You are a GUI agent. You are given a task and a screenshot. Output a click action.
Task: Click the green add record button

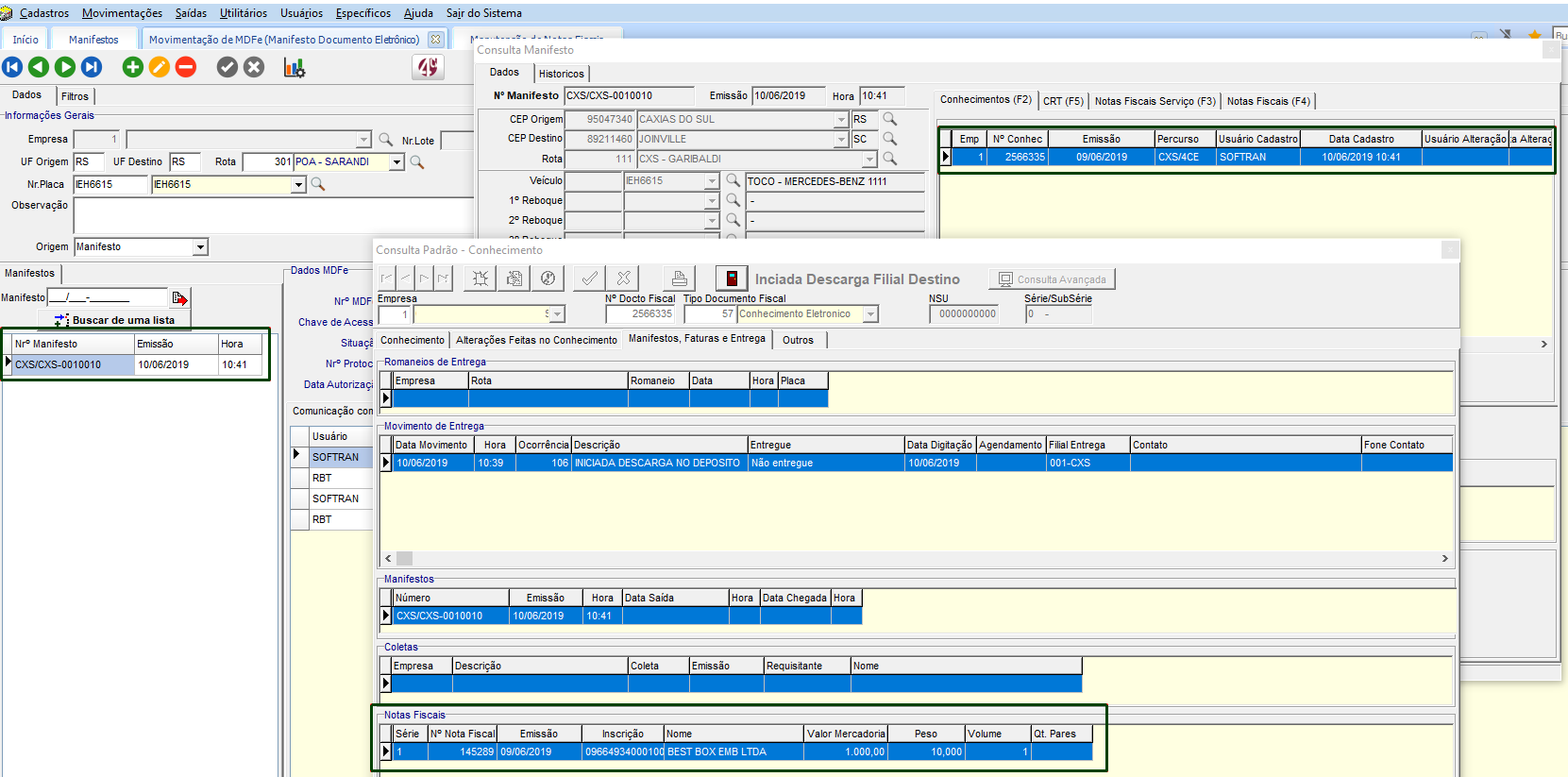(x=133, y=67)
